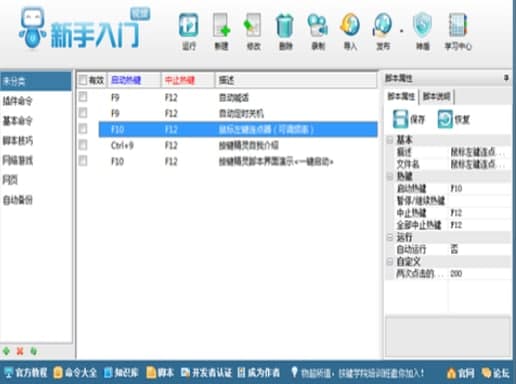
Task: Edit the 文件名 property value
Action: coord(480,164)
